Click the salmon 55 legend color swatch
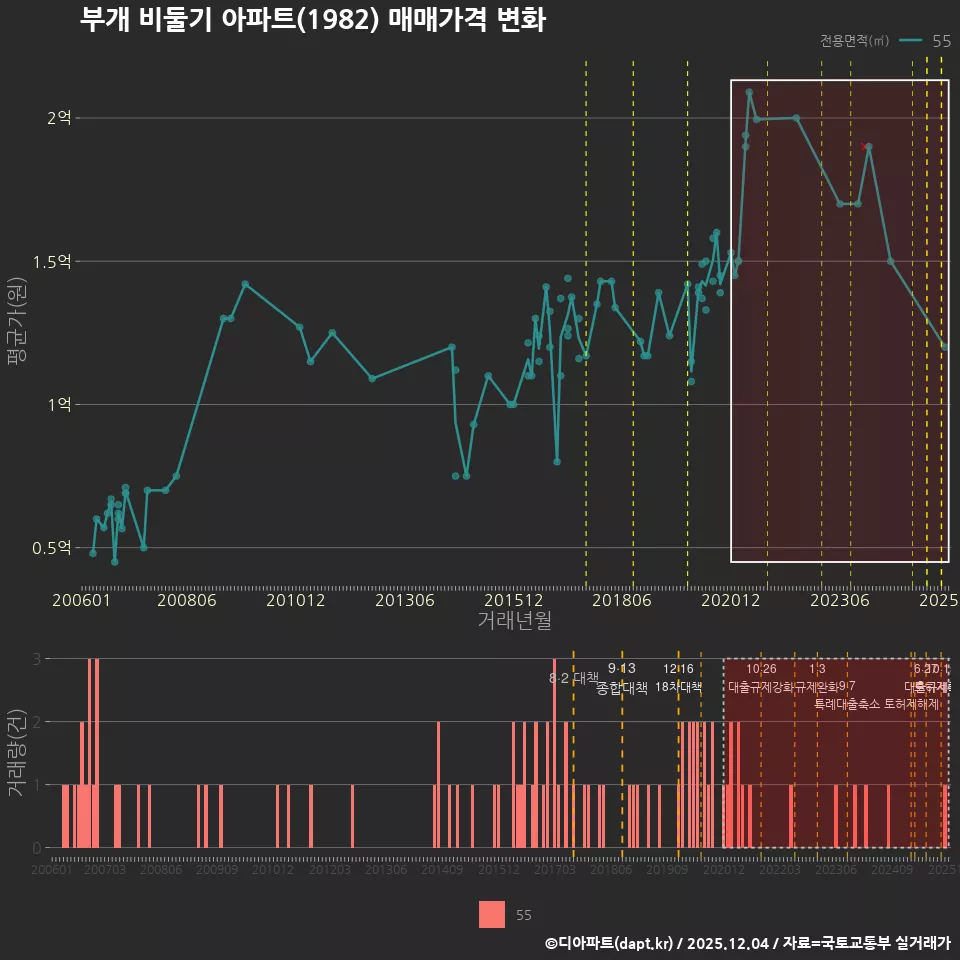Image resolution: width=960 pixels, height=960 pixels. point(492,915)
